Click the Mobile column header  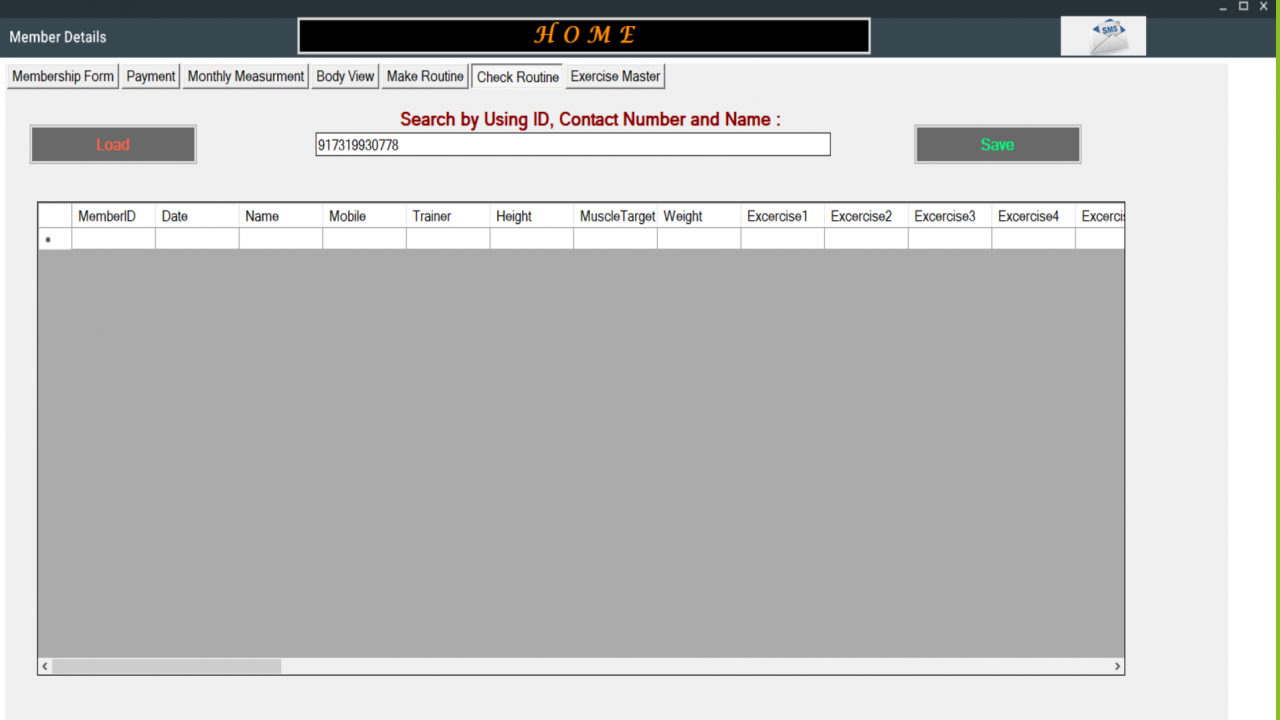coord(364,216)
